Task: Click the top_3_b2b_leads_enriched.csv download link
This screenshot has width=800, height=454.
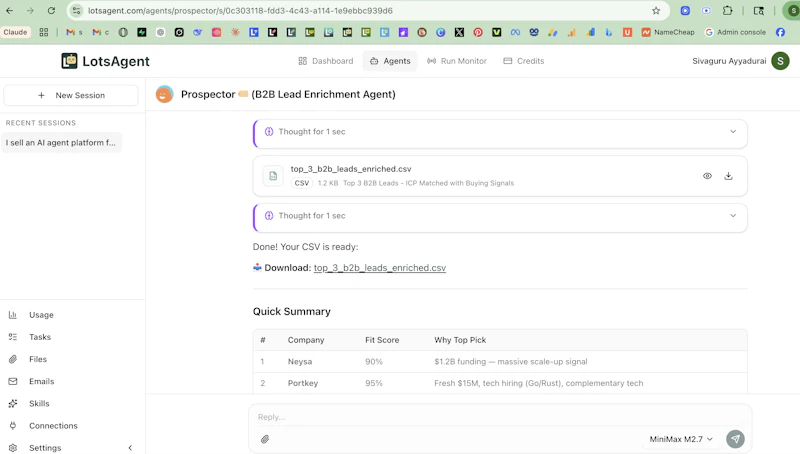Action: pyautogui.click(x=380, y=268)
